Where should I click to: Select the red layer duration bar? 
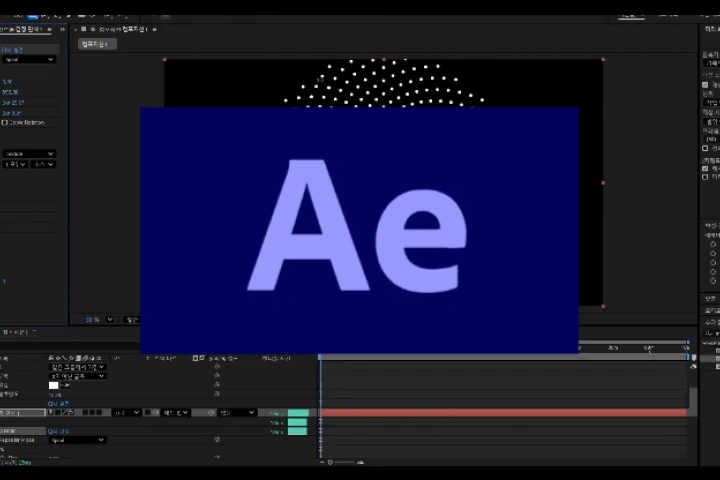click(503, 413)
